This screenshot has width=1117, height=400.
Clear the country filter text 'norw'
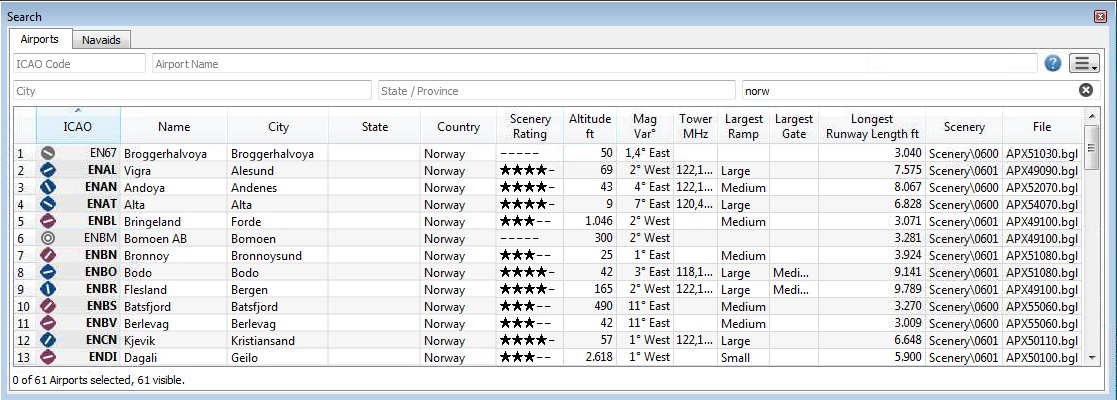[x=1086, y=90]
